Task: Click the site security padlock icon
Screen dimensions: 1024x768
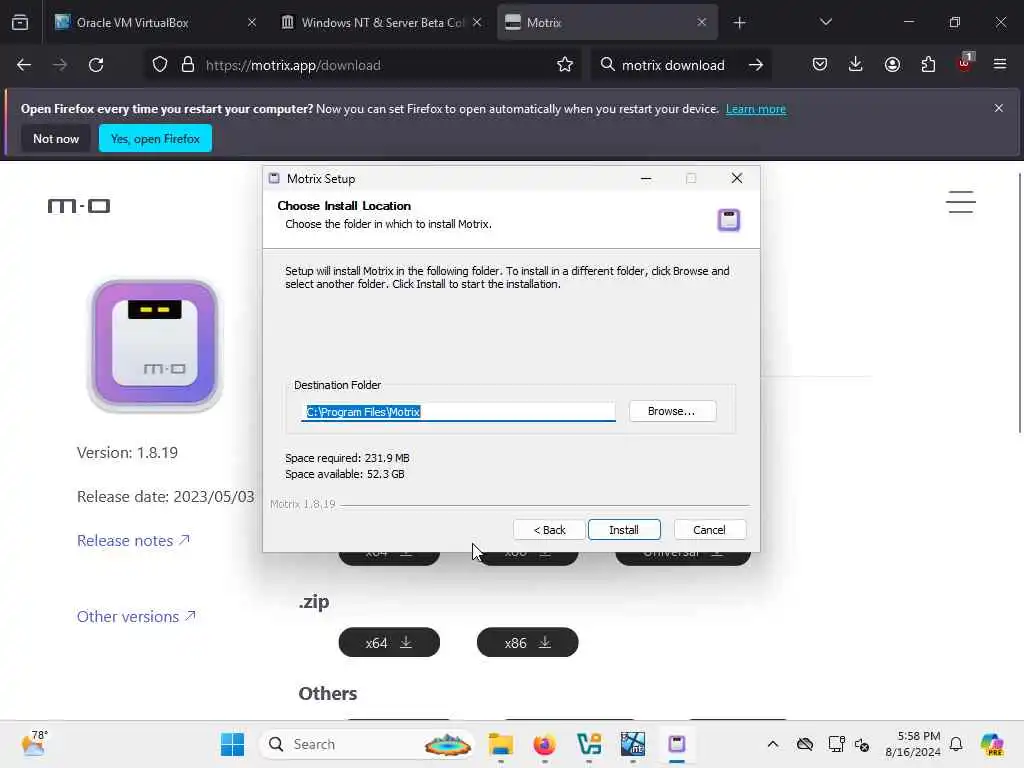Action: 188,65
